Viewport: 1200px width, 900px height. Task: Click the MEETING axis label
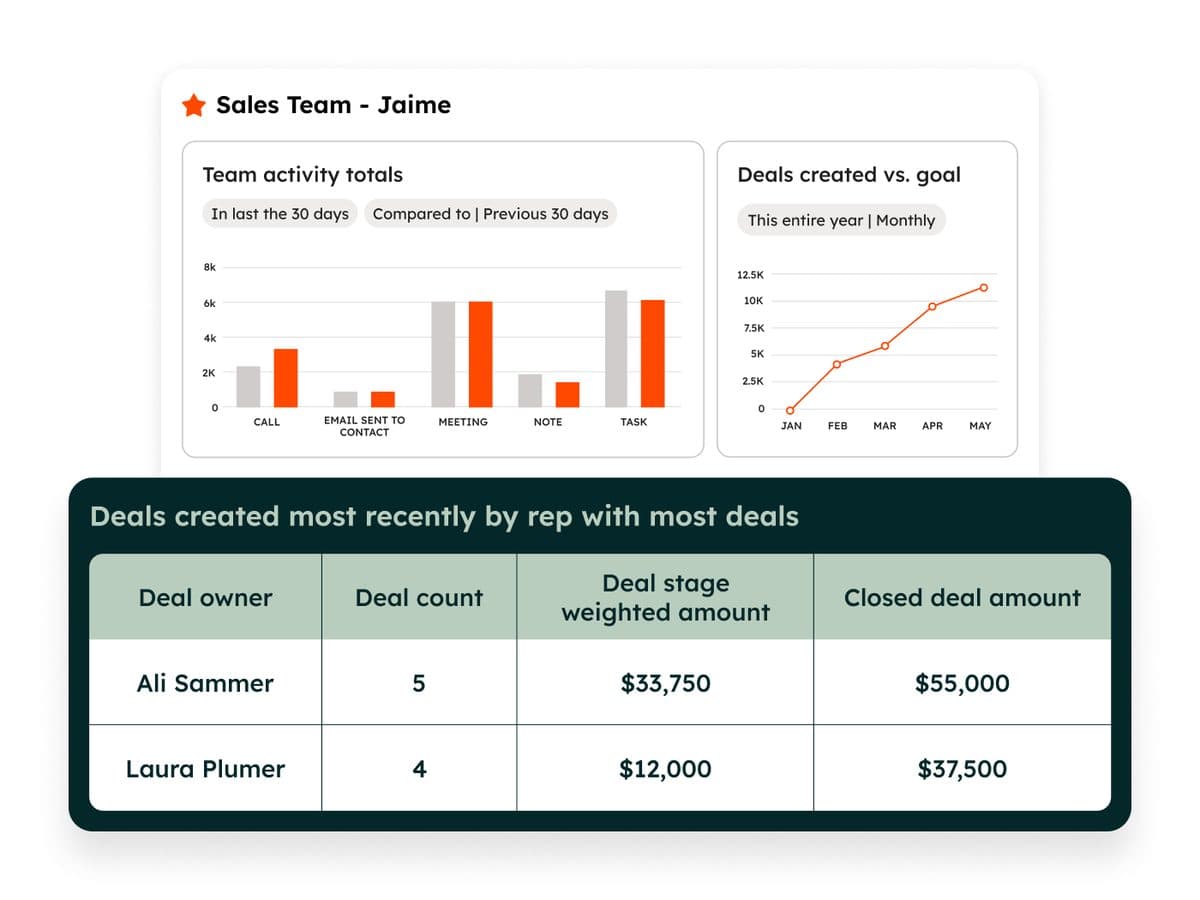coord(463,422)
